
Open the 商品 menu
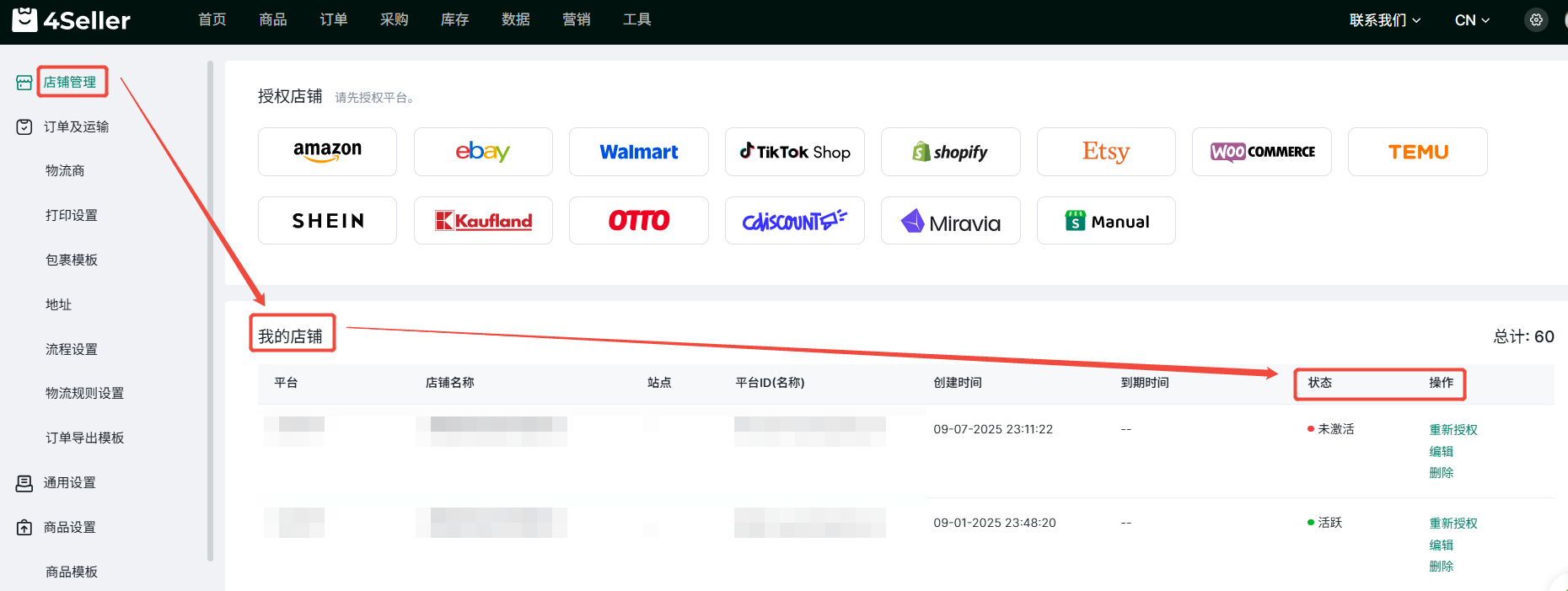(273, 19)
